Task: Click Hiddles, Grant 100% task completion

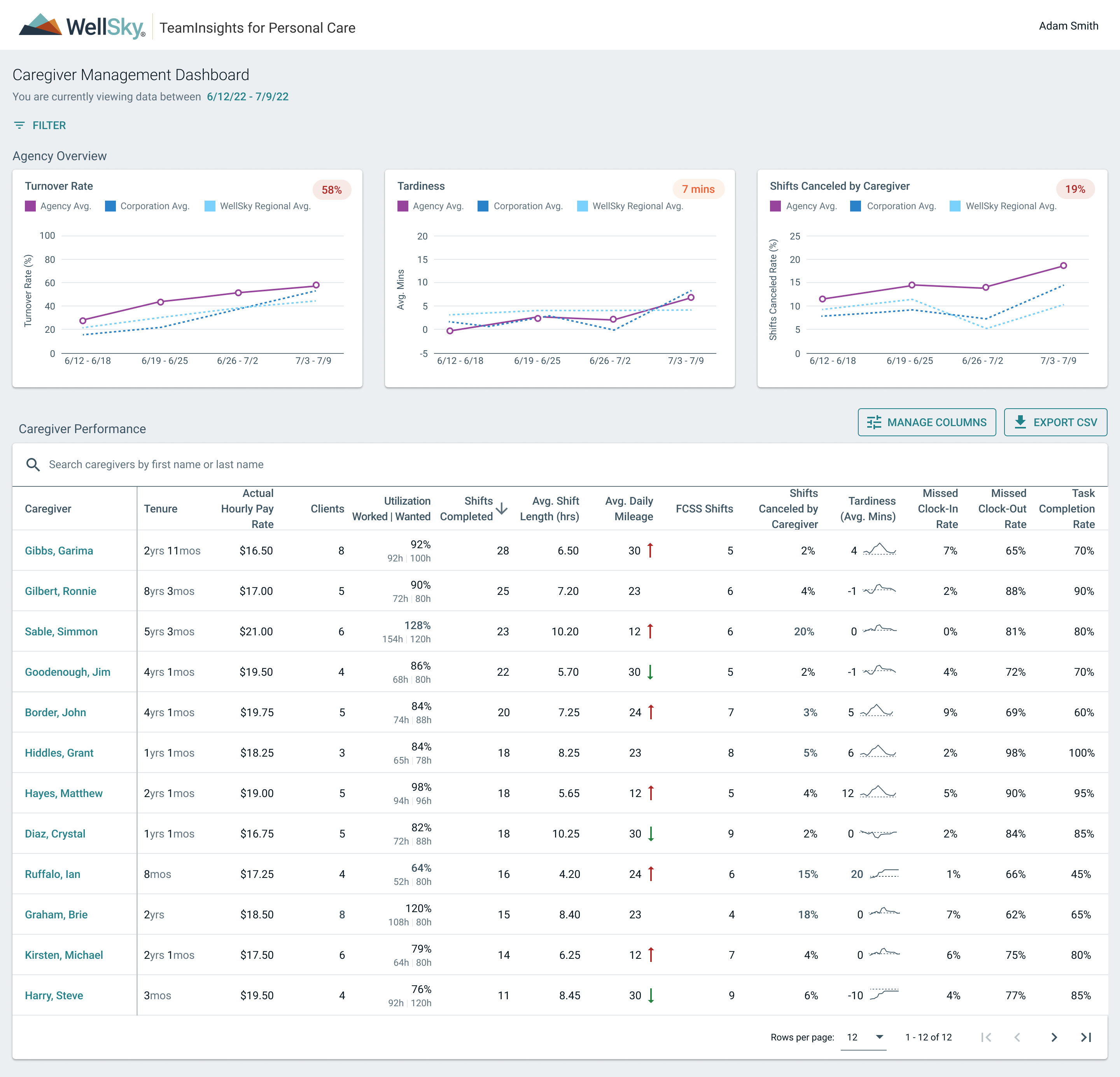Action: 1081,753
